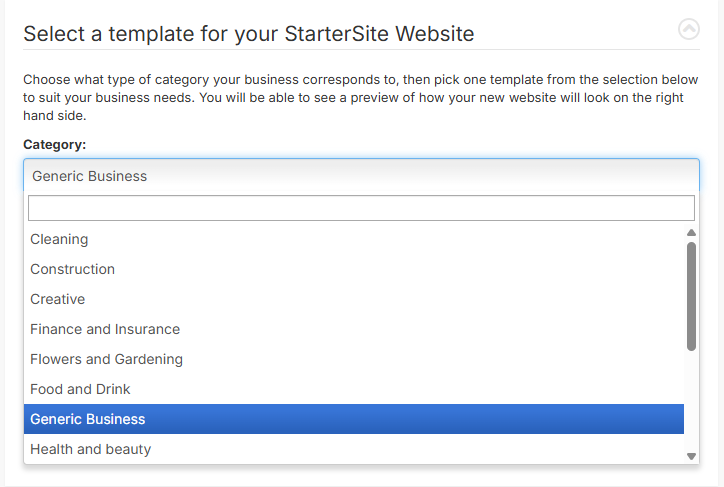Click the 'Select a template for your StarterSite Website' heading
The image size is (724, 487).
coord(248,34)
